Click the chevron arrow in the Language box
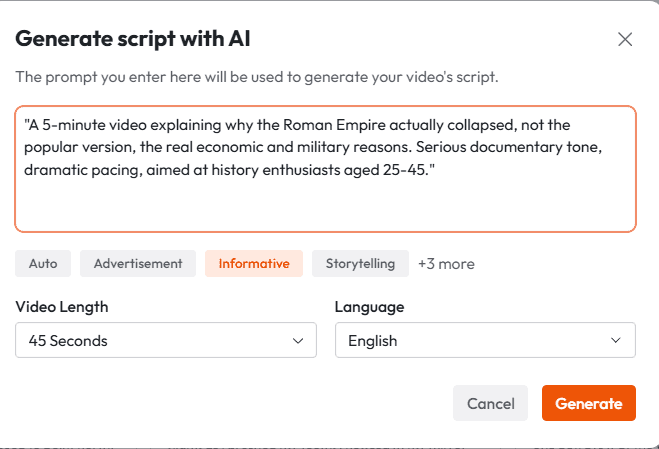 [616, 341]
